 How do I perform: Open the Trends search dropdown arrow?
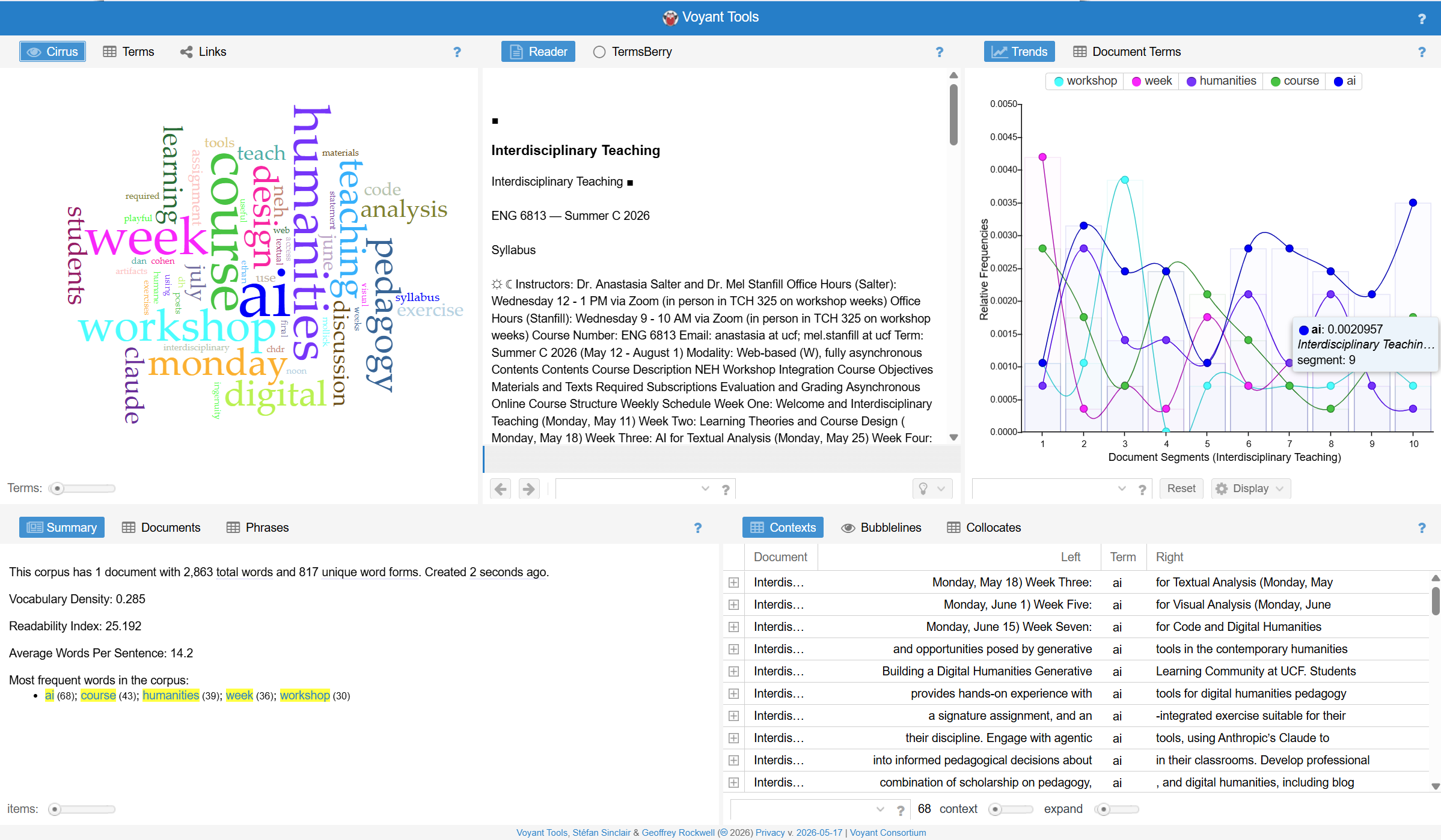pyautogui.click(x=1122, y=489)
